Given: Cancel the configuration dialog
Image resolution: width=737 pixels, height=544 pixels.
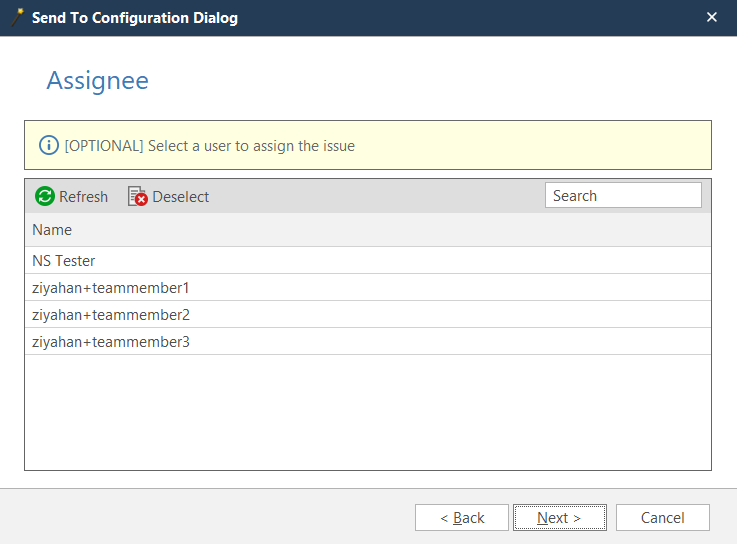Looking at the screenshot, I should [x=662, y=518].
